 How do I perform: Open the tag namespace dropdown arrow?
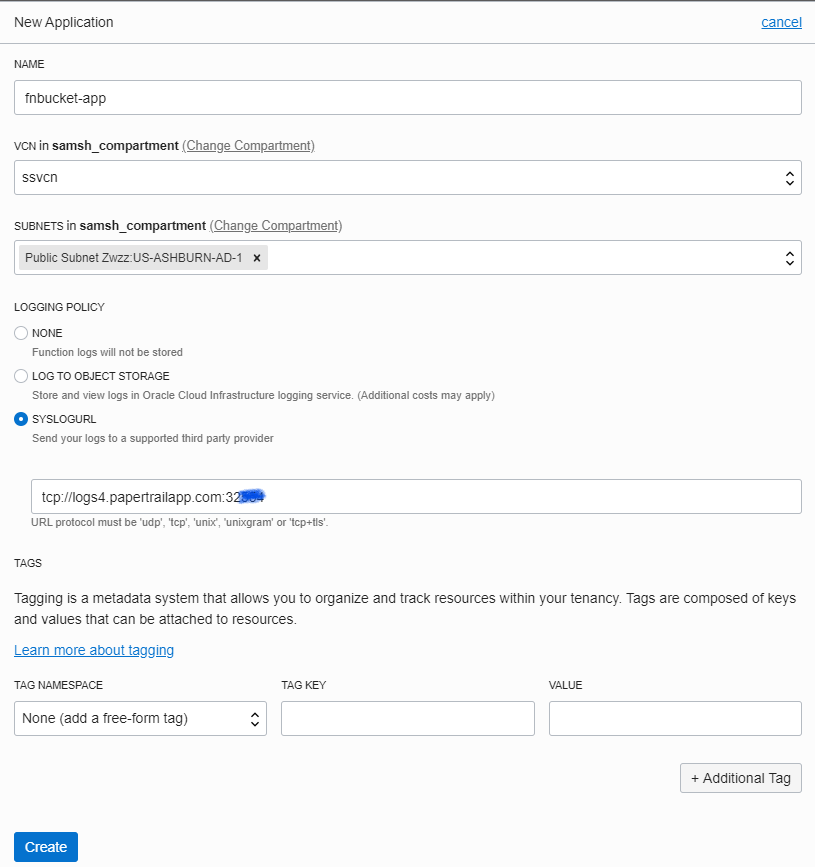click(253, 718)
